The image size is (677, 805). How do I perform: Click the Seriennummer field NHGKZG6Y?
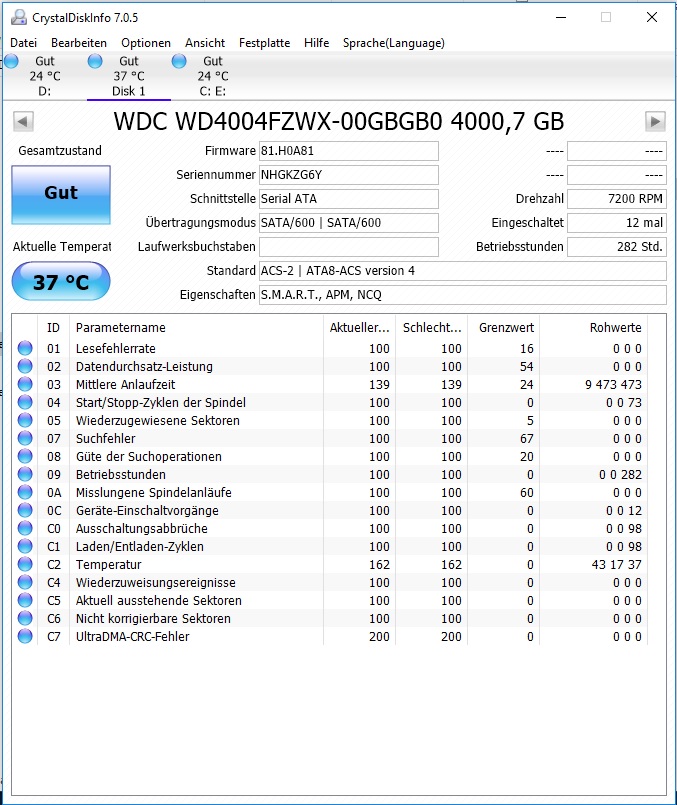[x=349, y=175]
